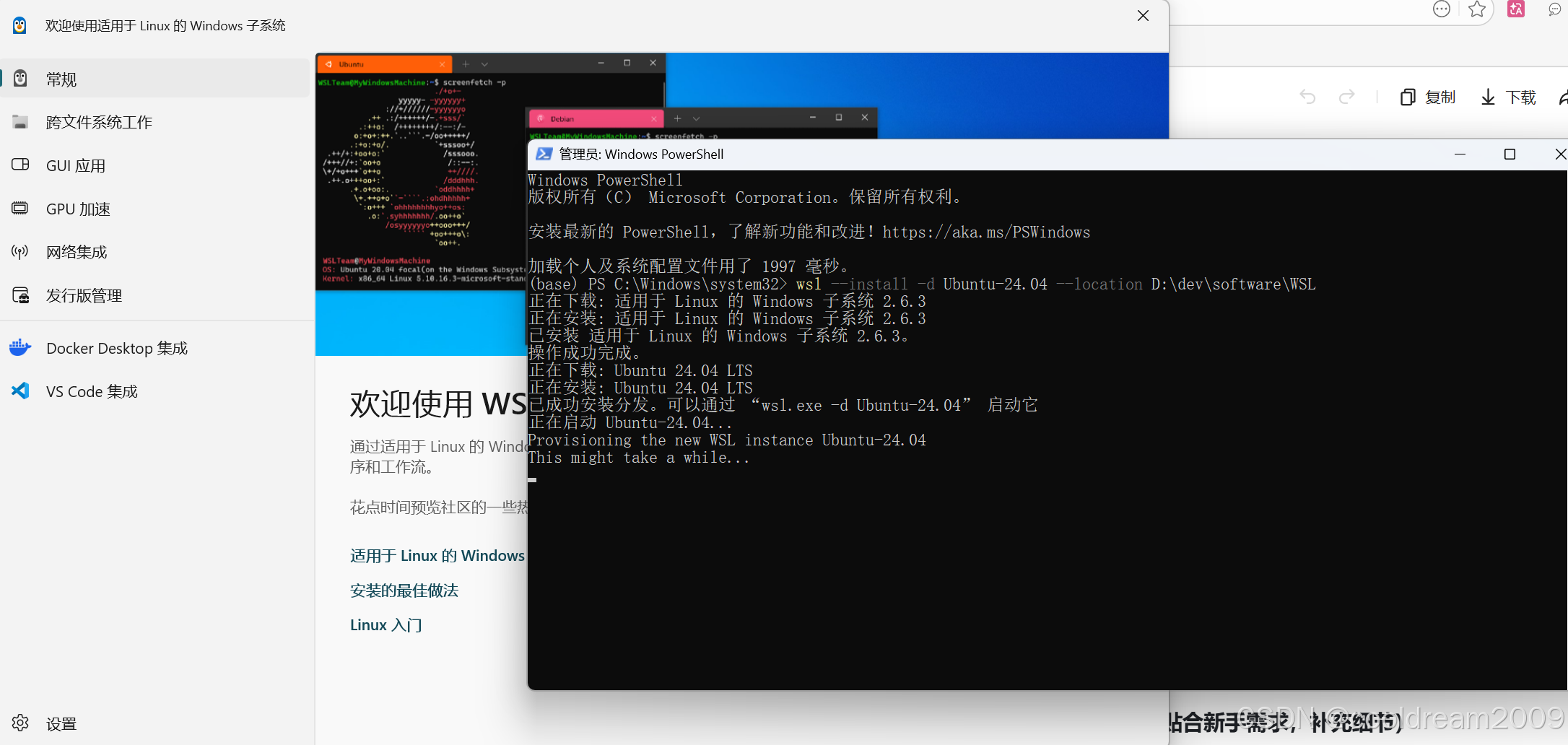Viewport: 1568px width, 745px height.
Task: Select 发行版管理 in the sidebar
Action: click(x=155, y=295)
